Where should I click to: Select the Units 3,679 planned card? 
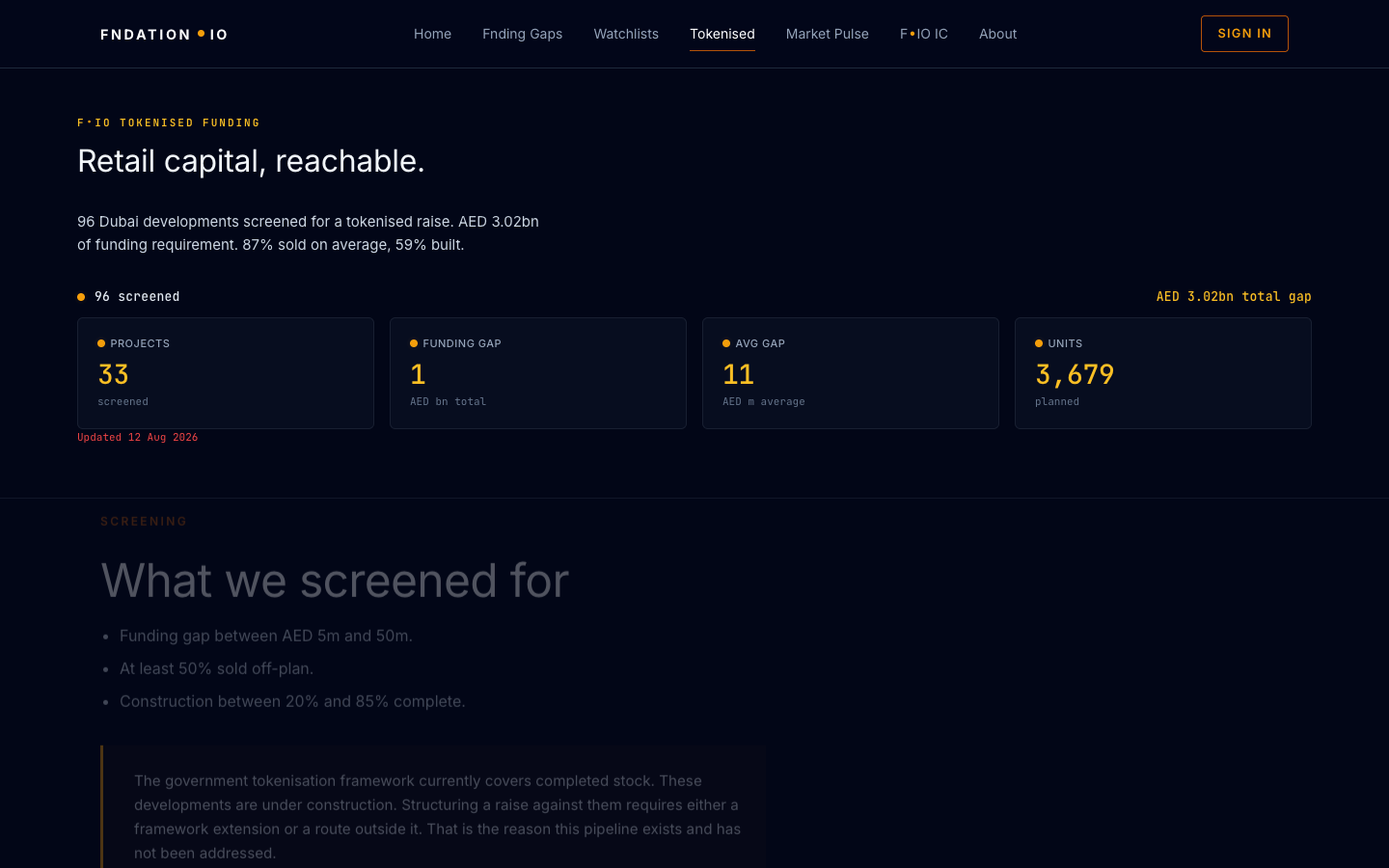point(1163,373)
